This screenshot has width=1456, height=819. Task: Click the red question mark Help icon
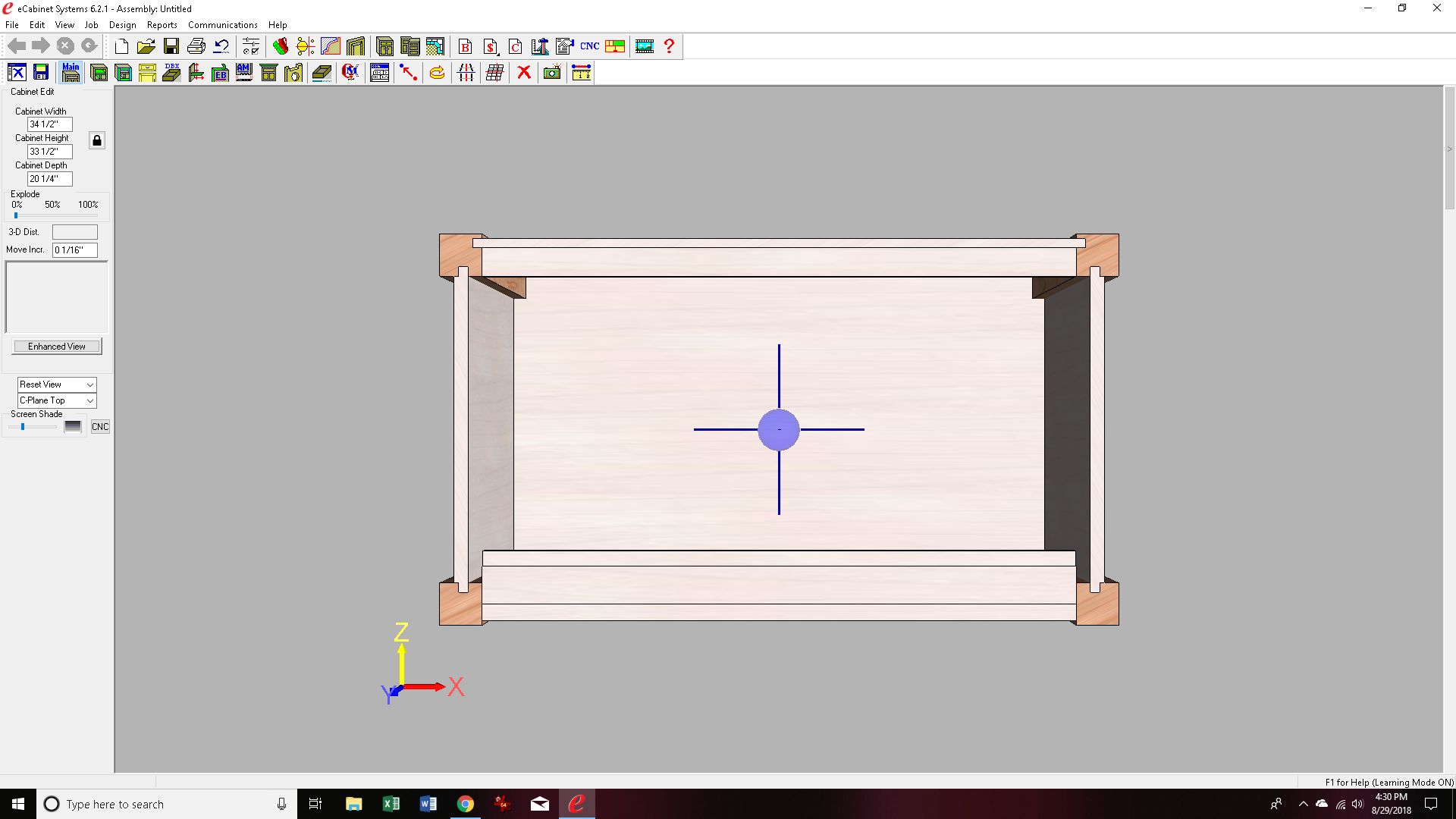669,46
